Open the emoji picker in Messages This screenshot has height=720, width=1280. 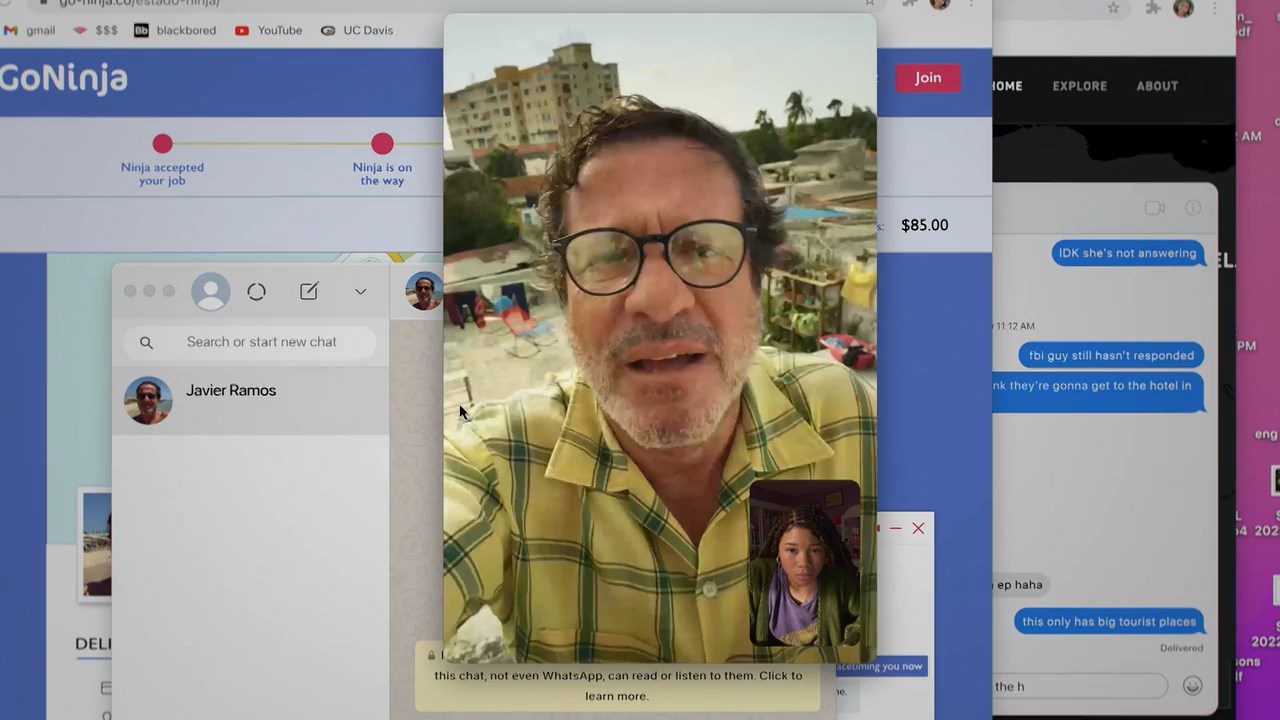1192,686
